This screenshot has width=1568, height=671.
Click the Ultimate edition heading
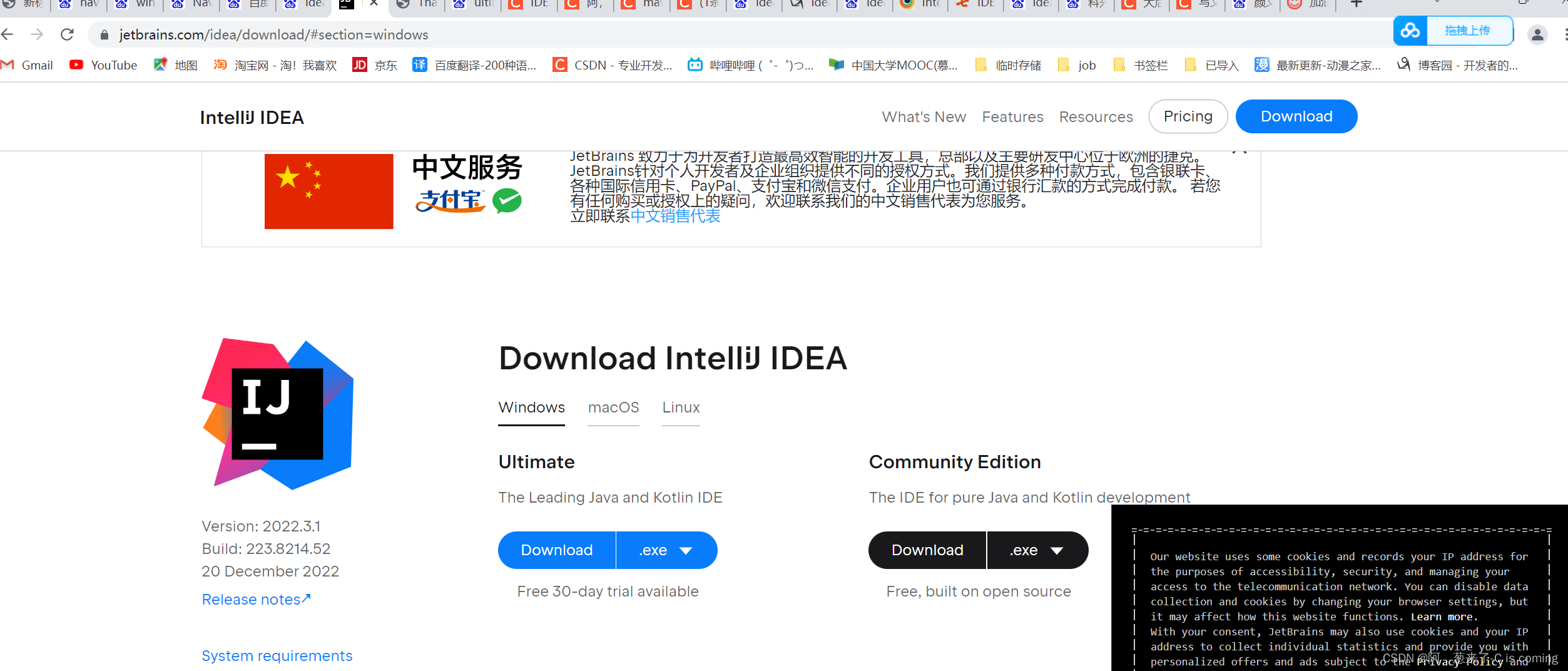[x=536, y=462]
